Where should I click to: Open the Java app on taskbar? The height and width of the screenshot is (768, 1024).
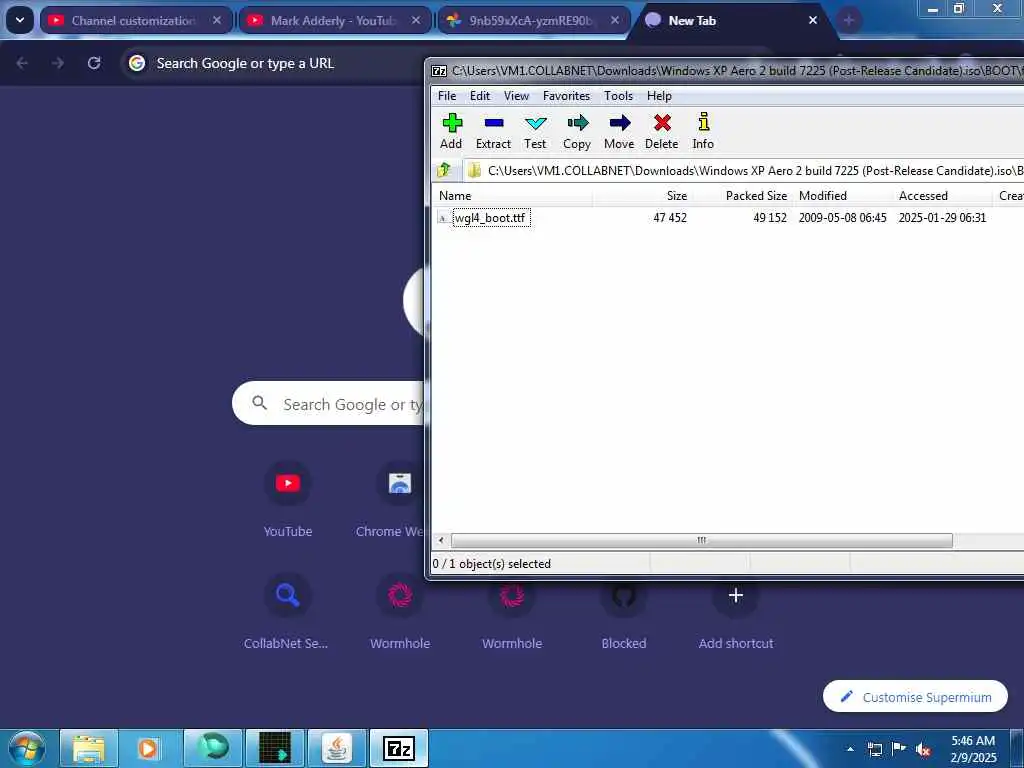[x=337, y=748]
